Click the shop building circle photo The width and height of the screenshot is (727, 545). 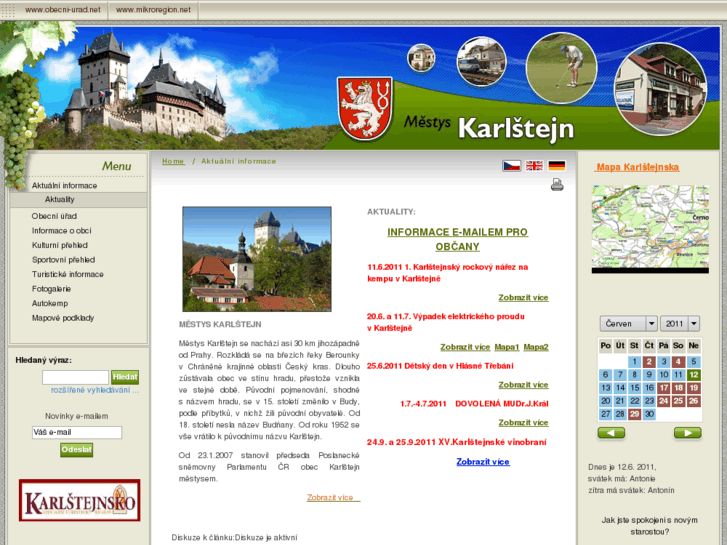pyautogui.click(x=661, y=90)
